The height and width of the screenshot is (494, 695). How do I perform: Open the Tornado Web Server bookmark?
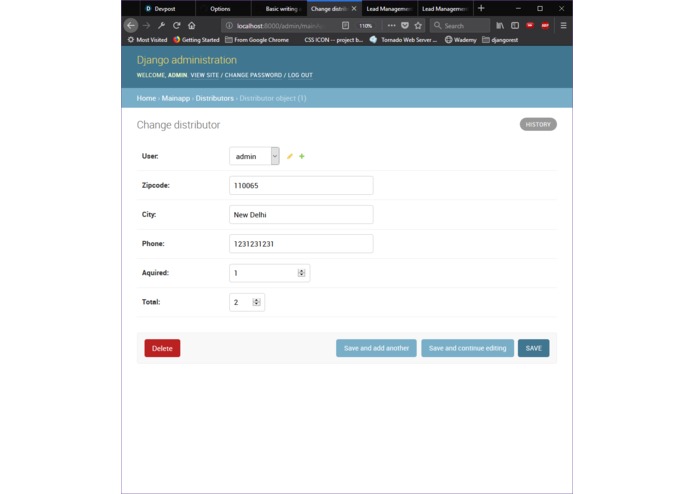coord(403,40)
